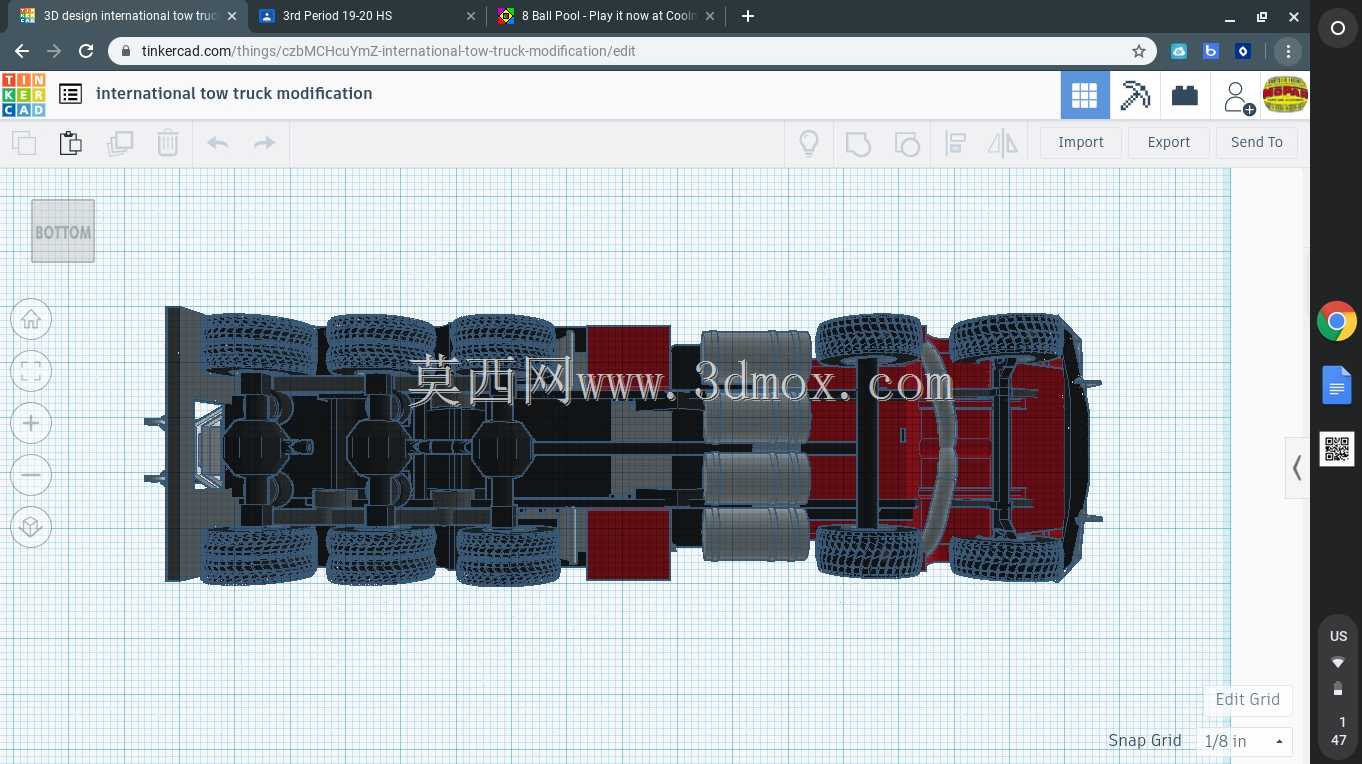Viewport: 1362px width, 764px height.
Task: Click the Export button
Action: click(x=1169, y=142)
